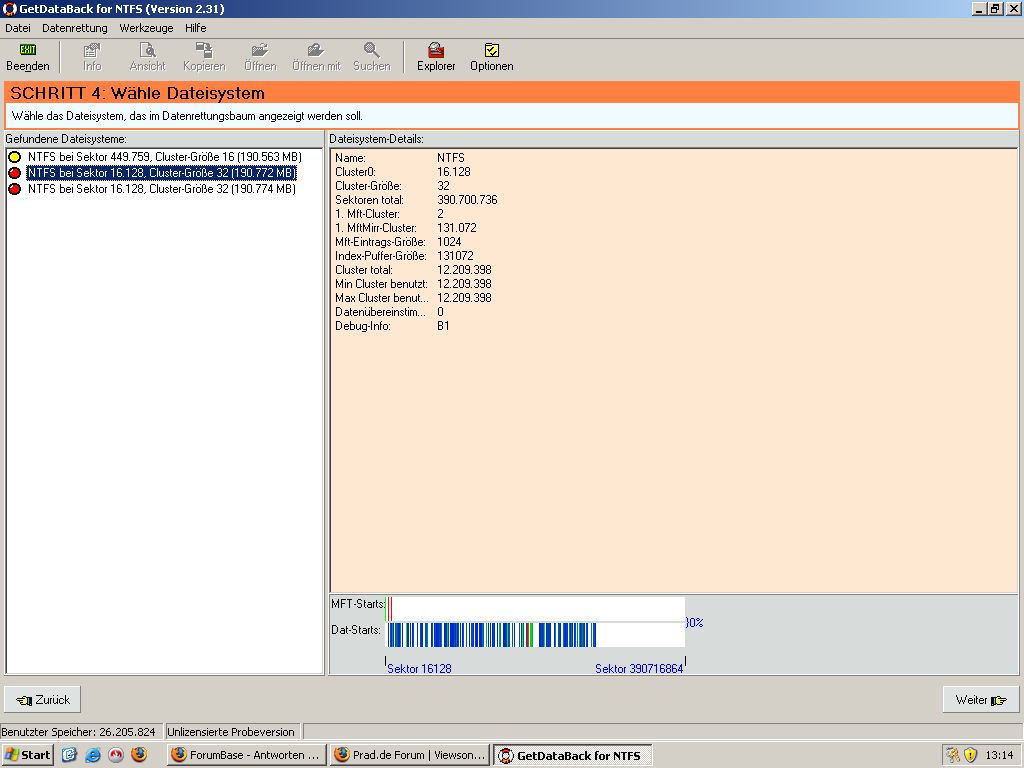Click the security shield tray icon
Screen dimensions: 1024x768
click(970, 755)
